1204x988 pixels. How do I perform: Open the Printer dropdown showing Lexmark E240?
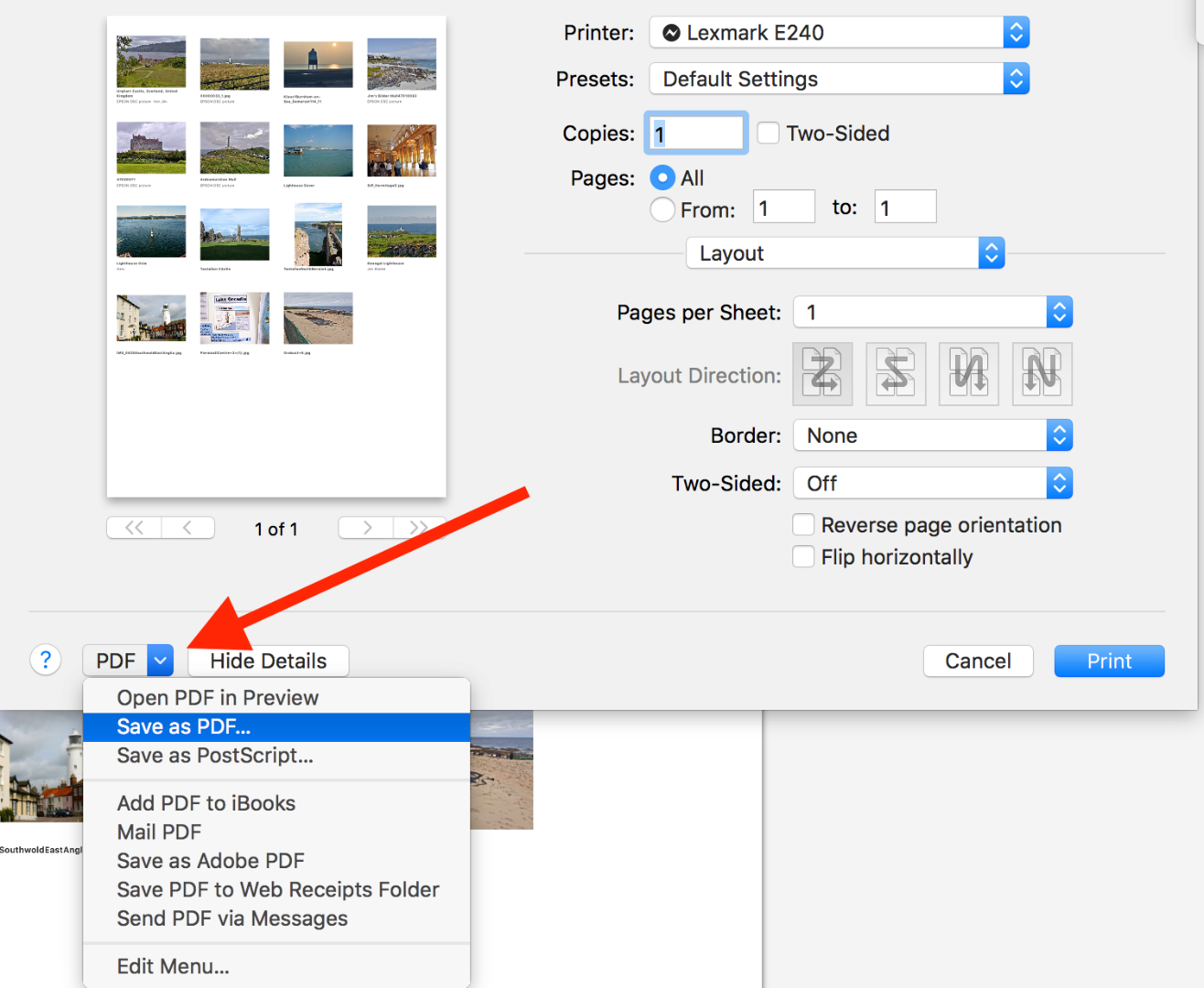[x=839, y=33]
